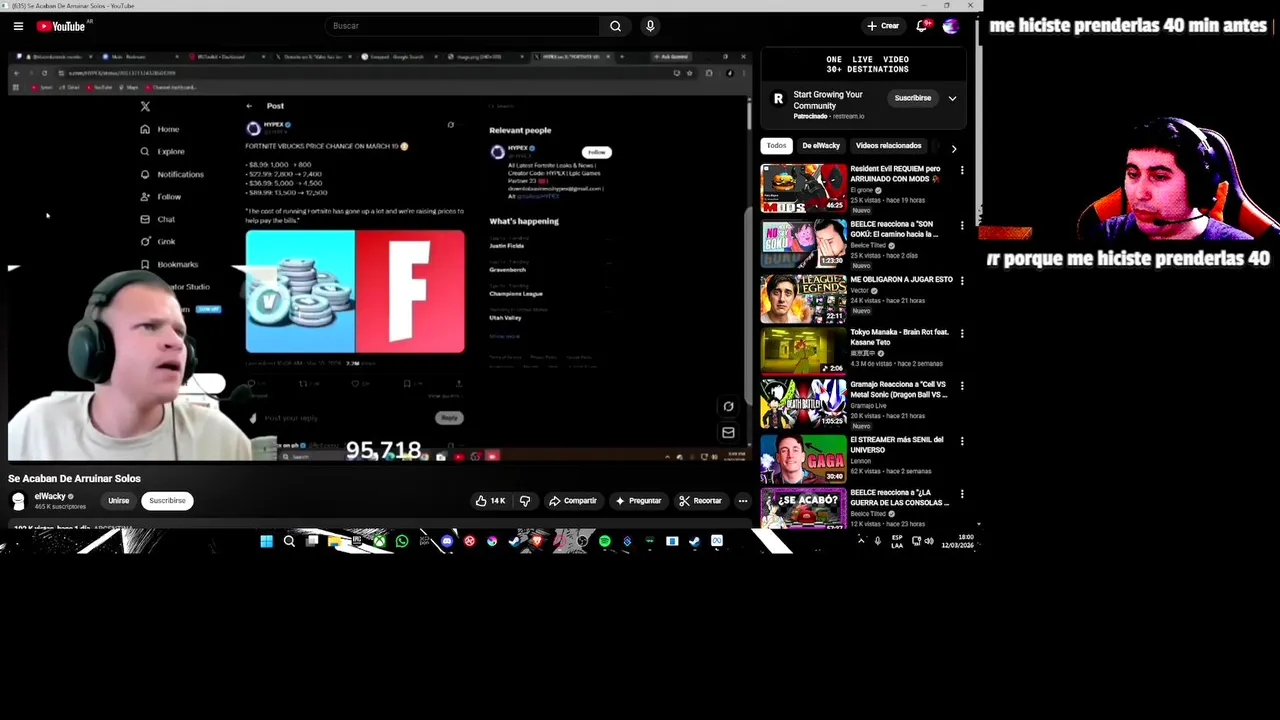
Task: Click the Buscar search field
Action: (462, 26)
